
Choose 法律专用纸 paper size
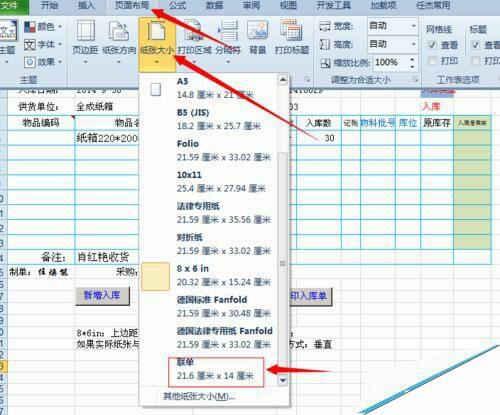click(208, 213)
